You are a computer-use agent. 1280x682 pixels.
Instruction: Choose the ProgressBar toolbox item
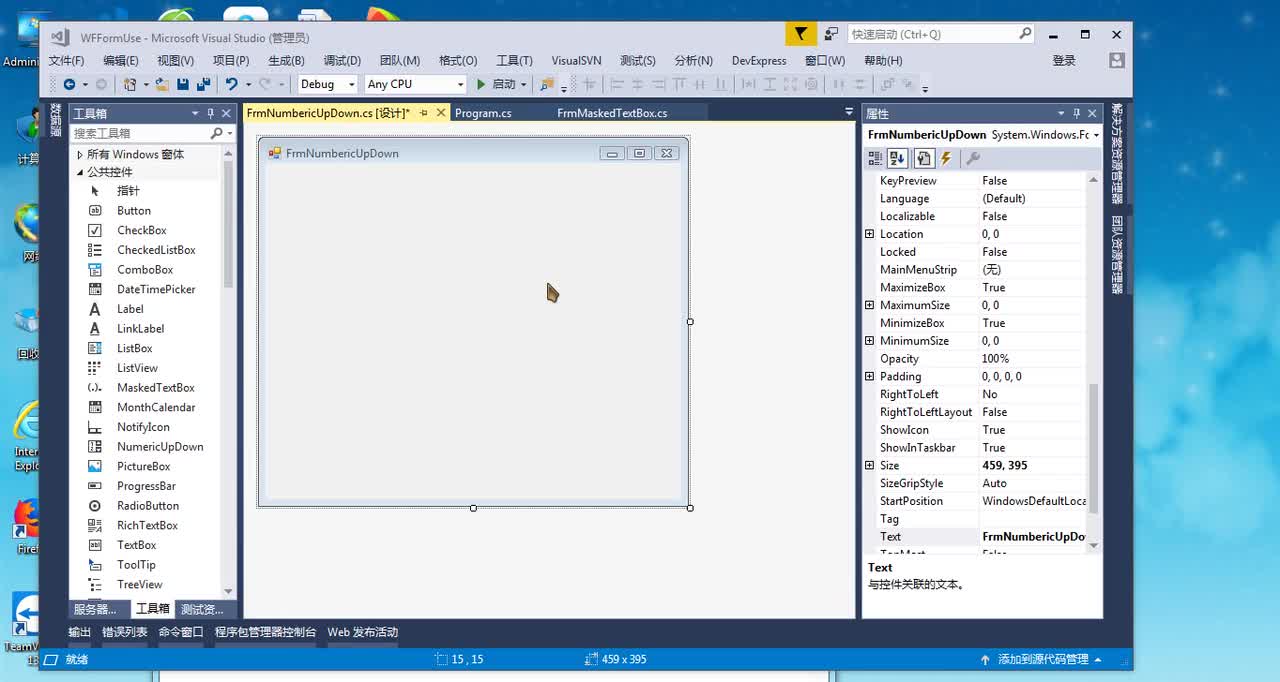tap(146, 486)
